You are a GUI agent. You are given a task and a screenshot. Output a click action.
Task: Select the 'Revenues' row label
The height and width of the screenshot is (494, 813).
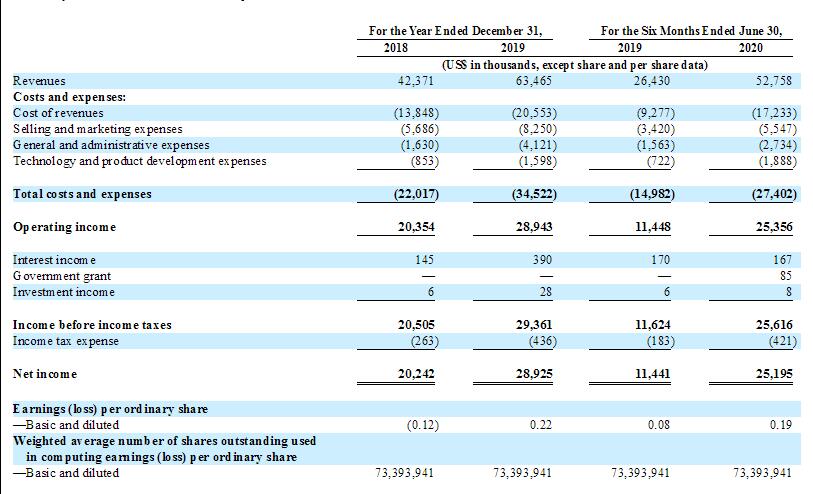[x=39, y=81]
